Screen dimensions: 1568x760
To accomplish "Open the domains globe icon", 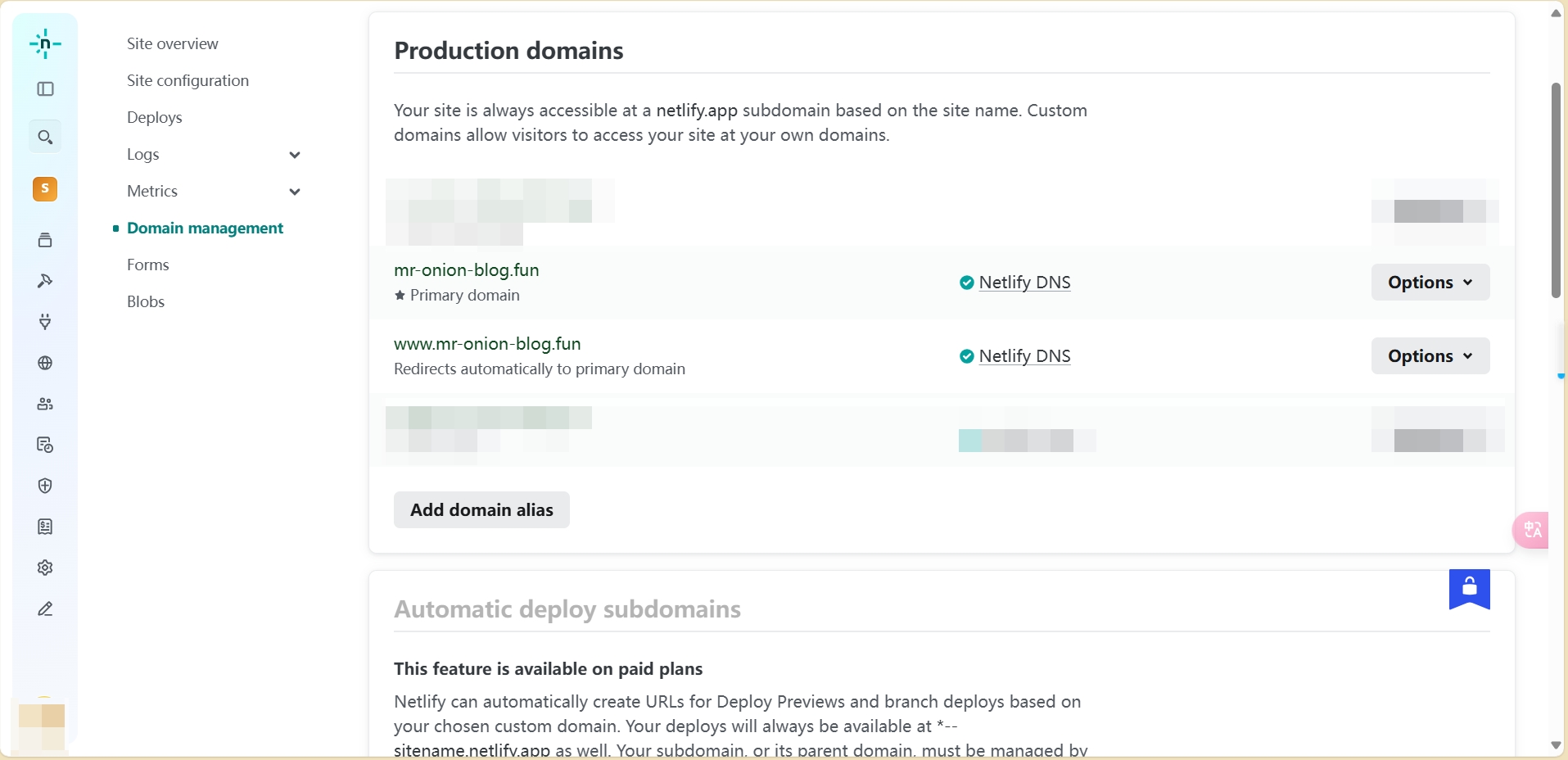I will (x=45, y=363).
